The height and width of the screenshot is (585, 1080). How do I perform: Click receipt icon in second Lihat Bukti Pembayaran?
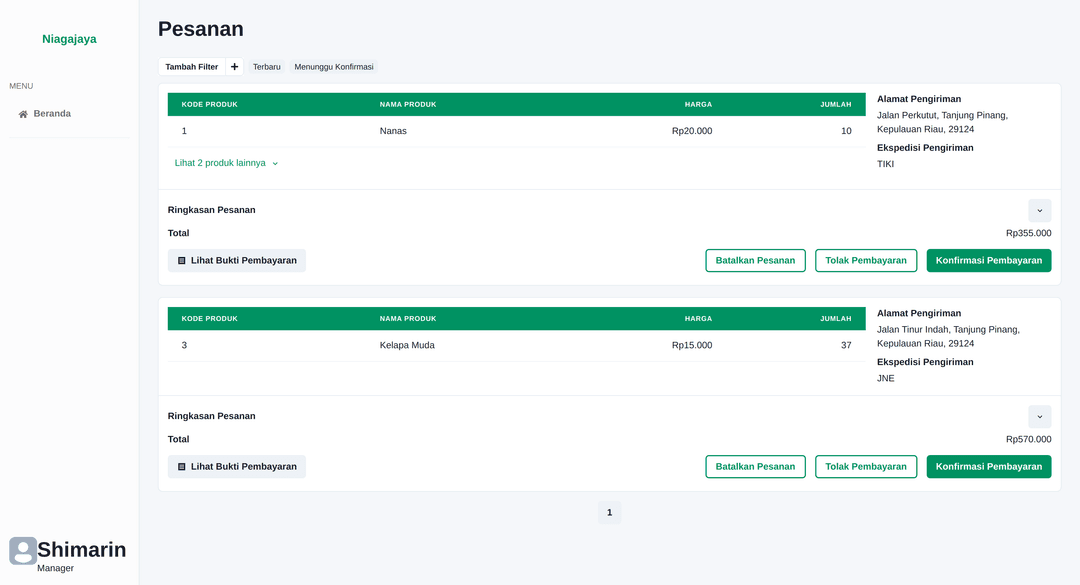[182, 467]
